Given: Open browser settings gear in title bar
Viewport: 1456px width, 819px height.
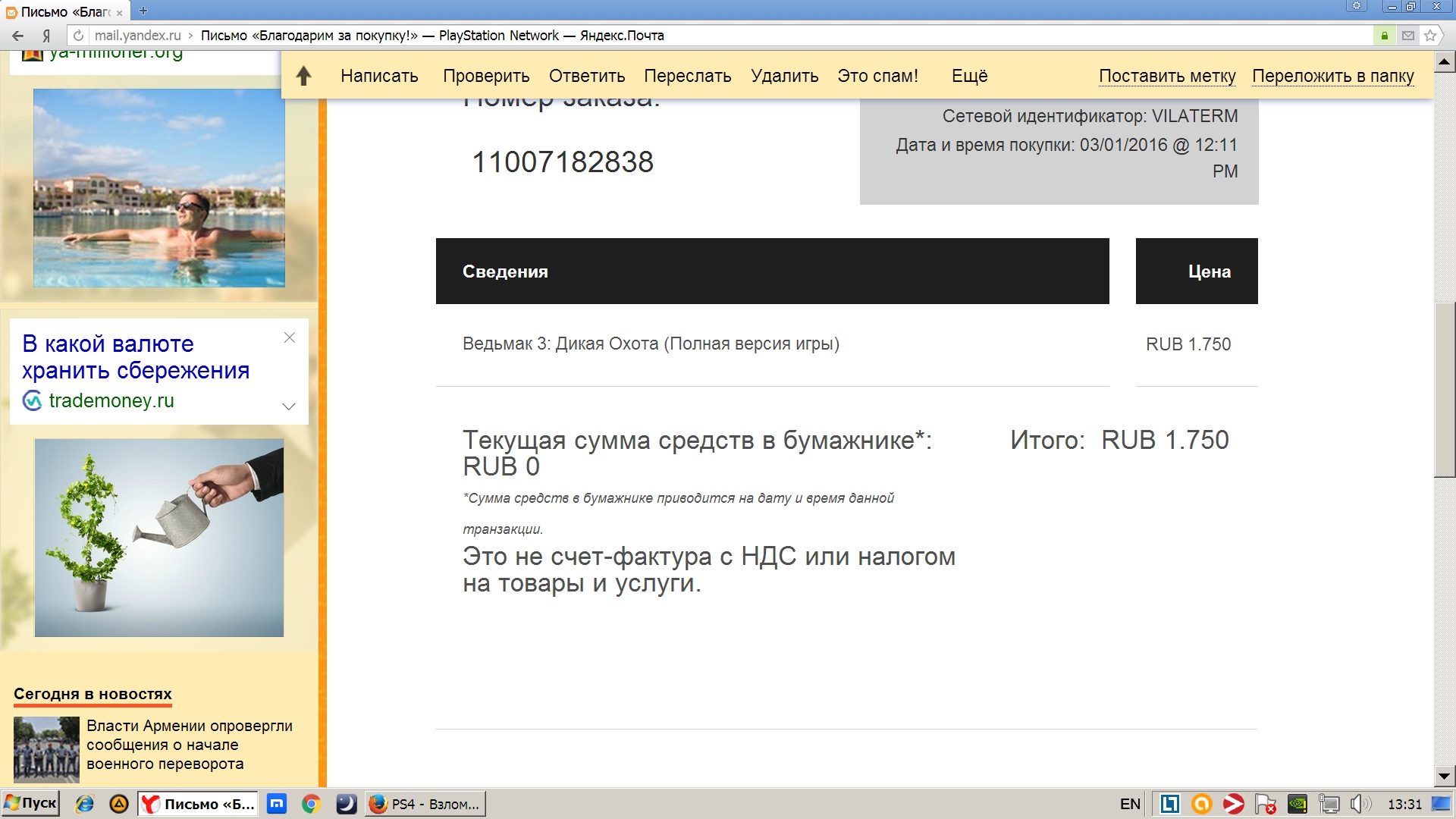Looking at the screenshot, I should point(1357,6).
